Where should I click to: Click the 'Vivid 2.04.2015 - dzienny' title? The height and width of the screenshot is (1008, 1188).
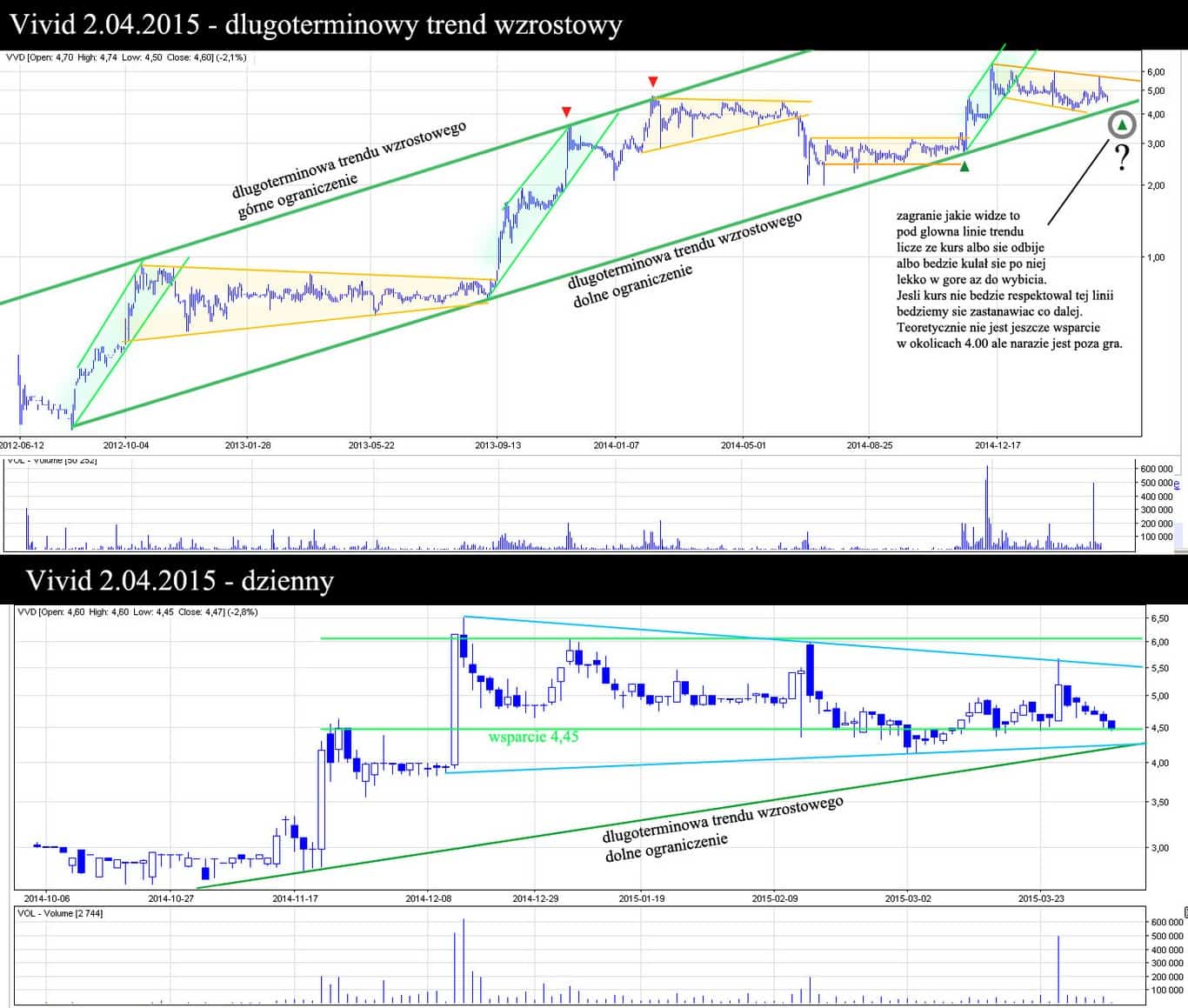pyautogui.click(x=180, y=580)
